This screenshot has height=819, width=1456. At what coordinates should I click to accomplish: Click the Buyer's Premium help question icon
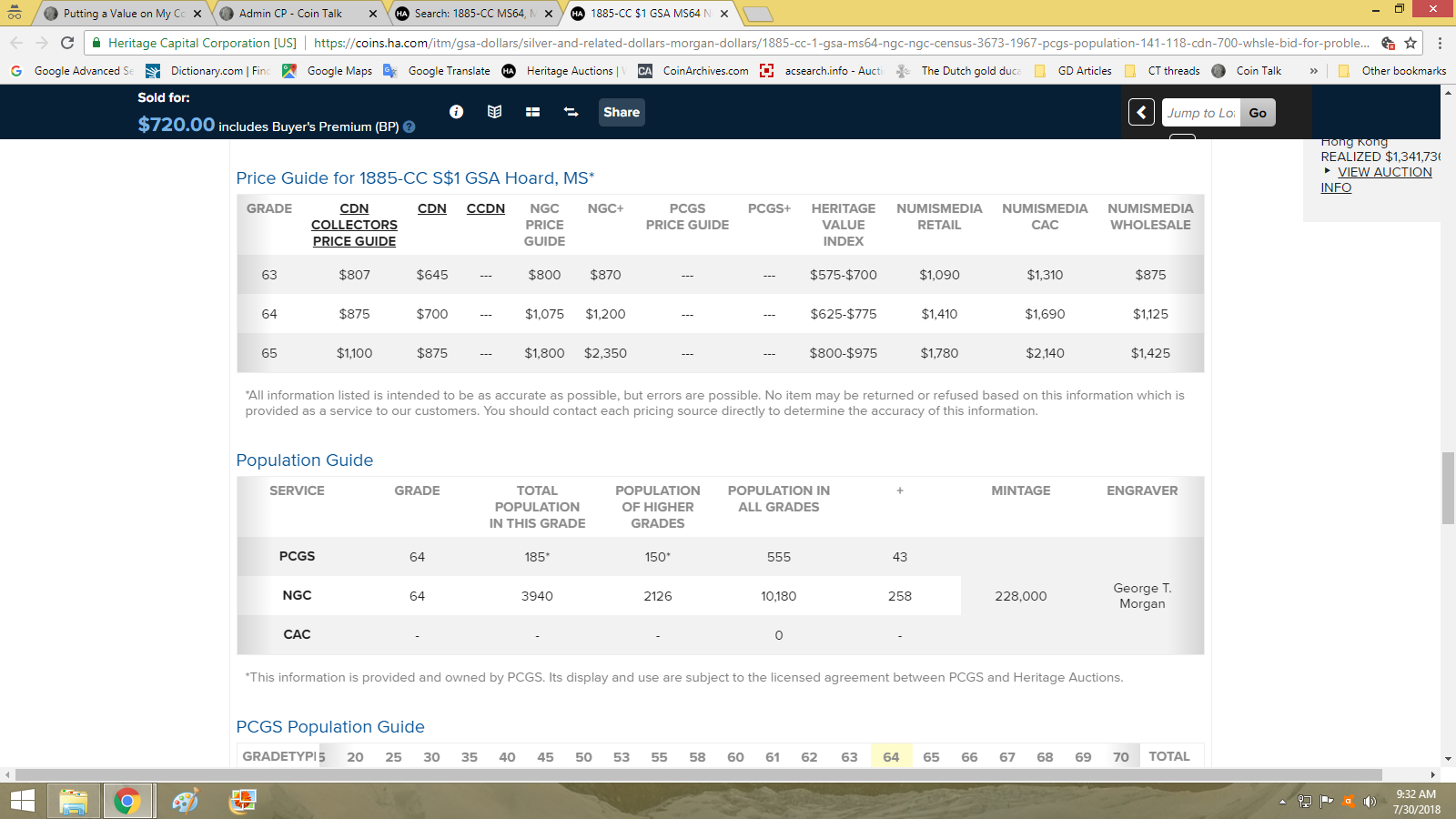point(409,126)
